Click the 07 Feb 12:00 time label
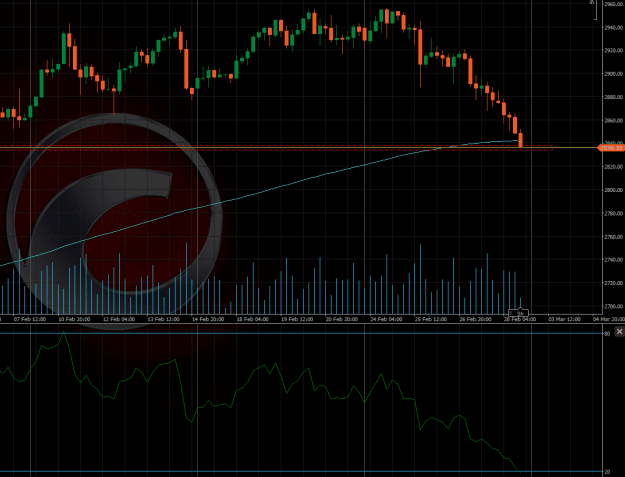This screenshot has width=625, height=477. click(x=29, y=319)
